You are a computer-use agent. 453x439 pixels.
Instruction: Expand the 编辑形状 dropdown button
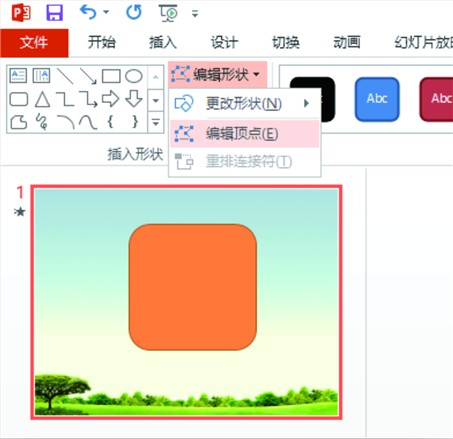(217, 74)
